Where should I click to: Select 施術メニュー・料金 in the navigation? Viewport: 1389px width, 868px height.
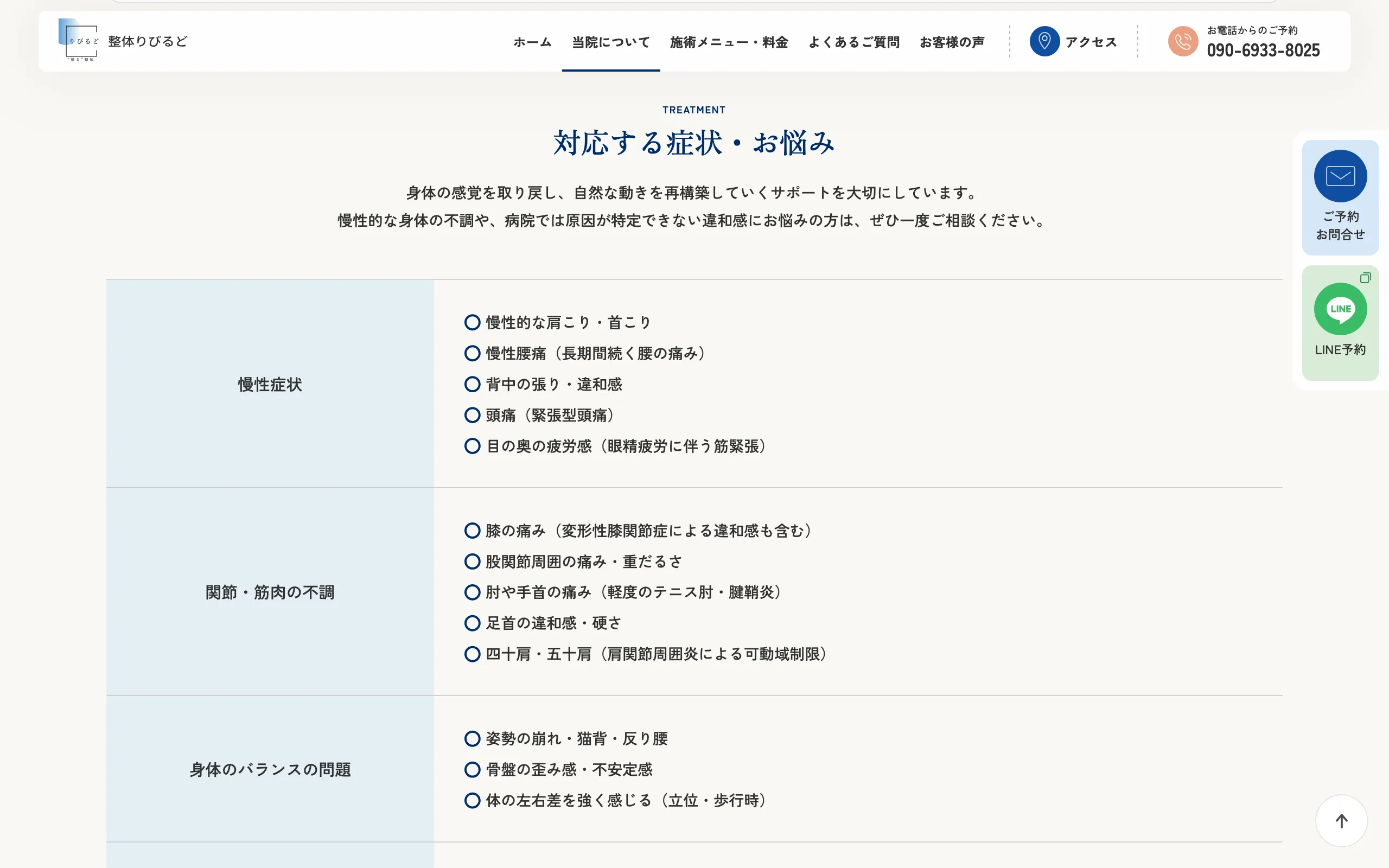click(728, 42)
